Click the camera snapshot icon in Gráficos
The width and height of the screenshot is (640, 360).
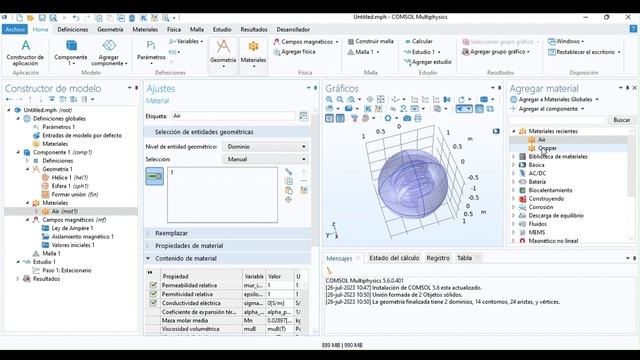click(407, 118)
